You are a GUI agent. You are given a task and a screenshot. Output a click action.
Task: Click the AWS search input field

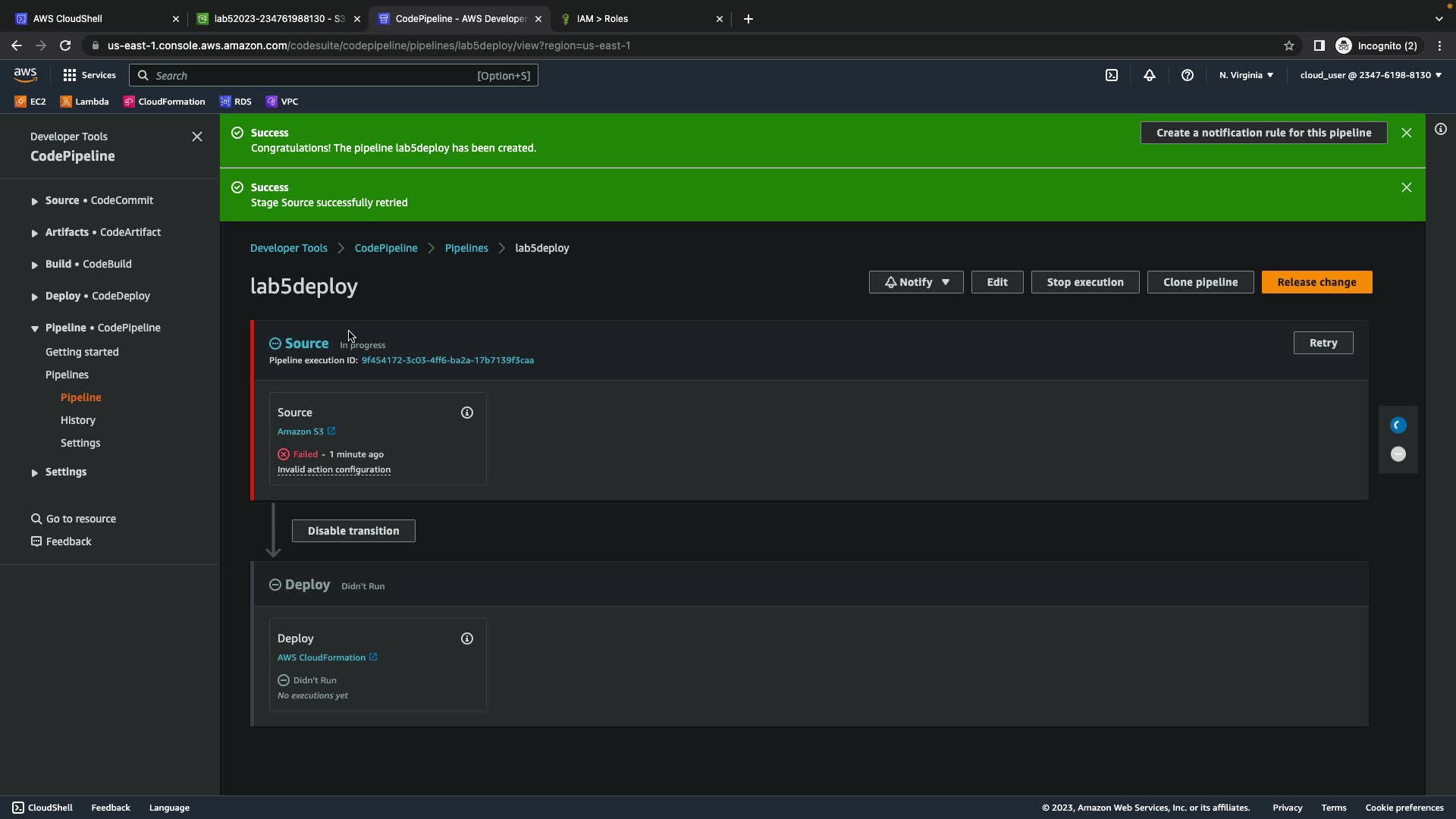point(311,75)
